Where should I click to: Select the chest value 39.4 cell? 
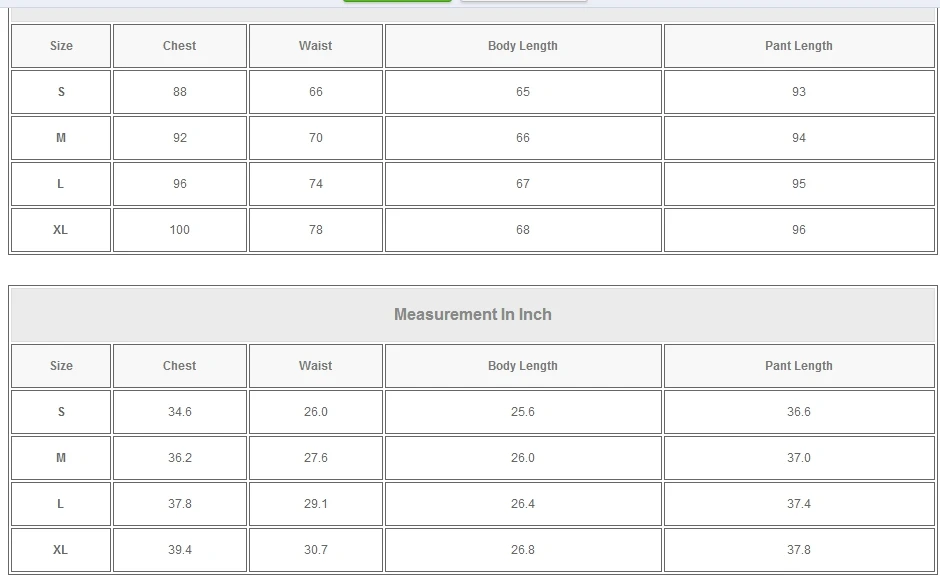tap(180, 550)
